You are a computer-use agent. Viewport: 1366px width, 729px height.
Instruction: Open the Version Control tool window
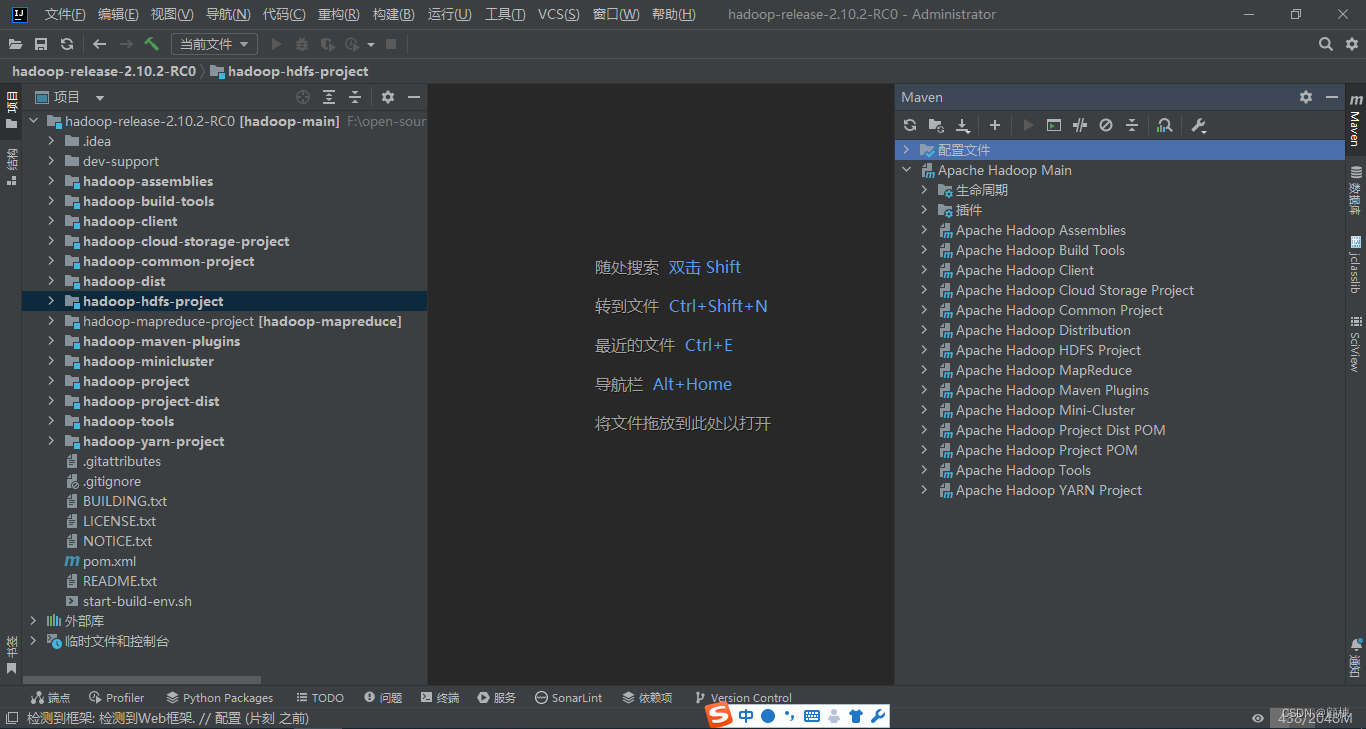(743, 698)
